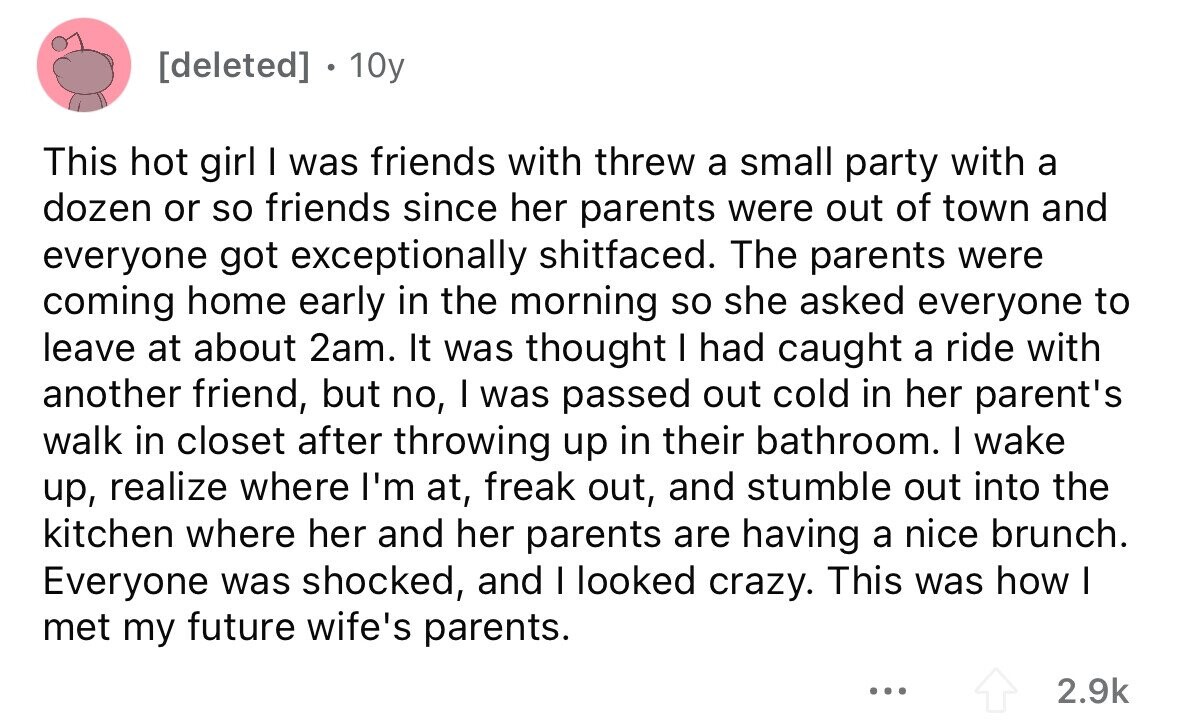Select the line starting 'another friend, but no'

pos(583,395)
